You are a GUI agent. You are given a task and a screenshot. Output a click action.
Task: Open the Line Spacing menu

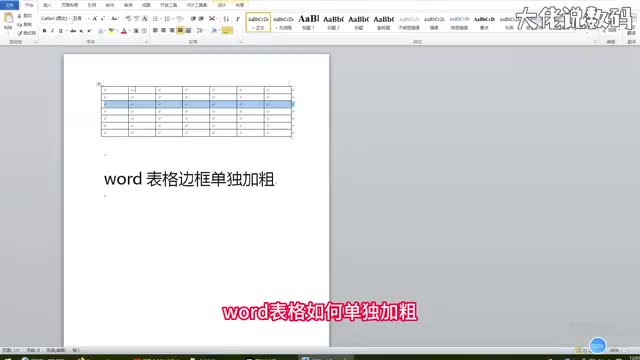click(x=200, y=30)
